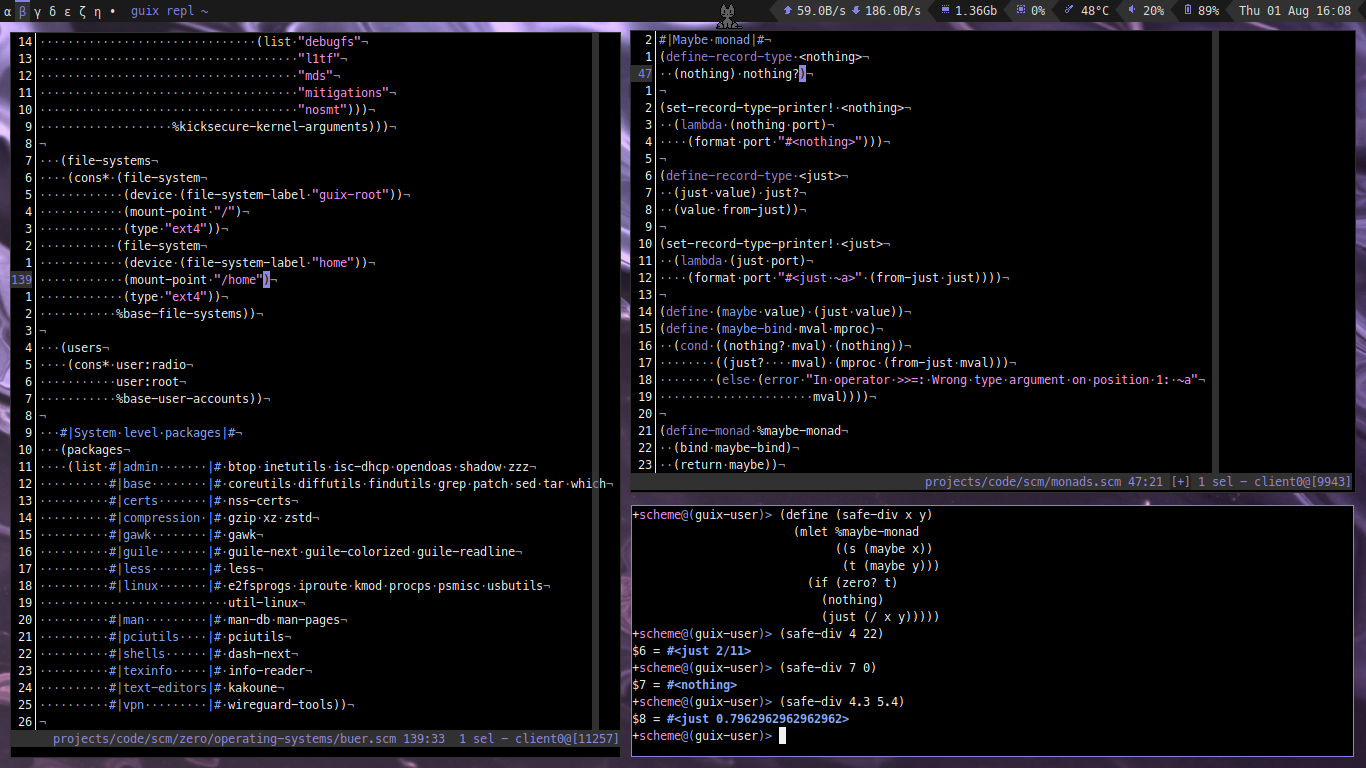Click nss-certs in the certs row
The image size is (1366, 768).
(259, 500)
